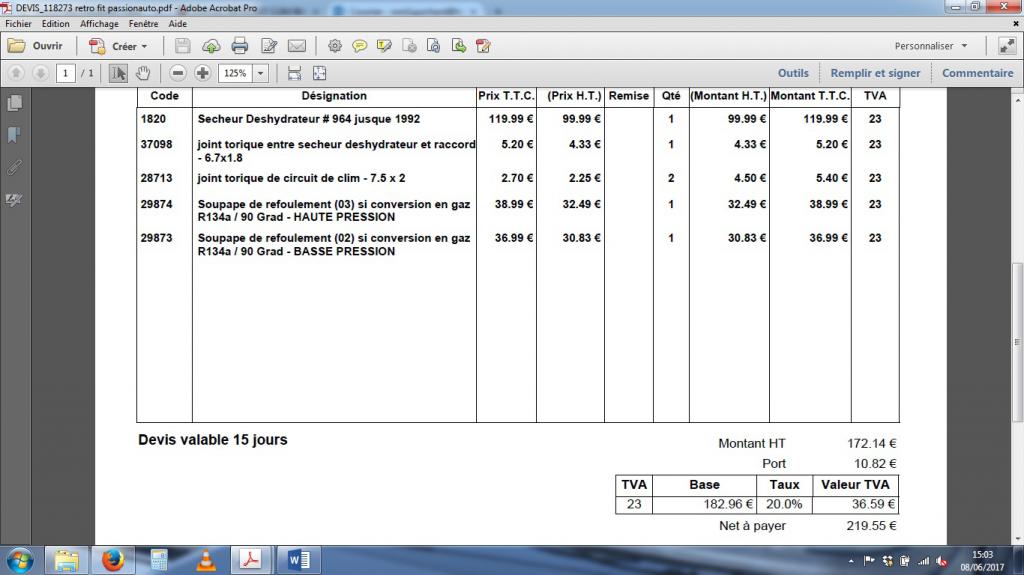Open the Affichage menu
Viewport: 1024px width, 575px height.
[x=99, y=24]
